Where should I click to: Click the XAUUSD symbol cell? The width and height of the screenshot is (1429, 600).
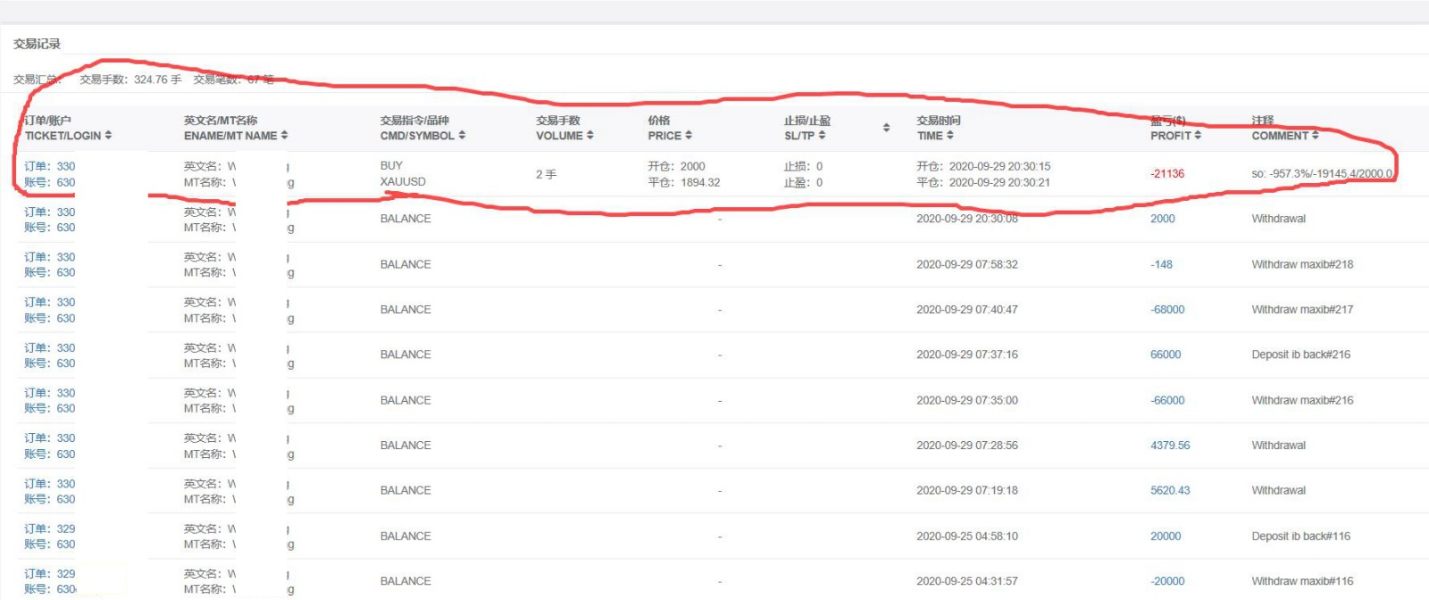(x=403, y=182)
